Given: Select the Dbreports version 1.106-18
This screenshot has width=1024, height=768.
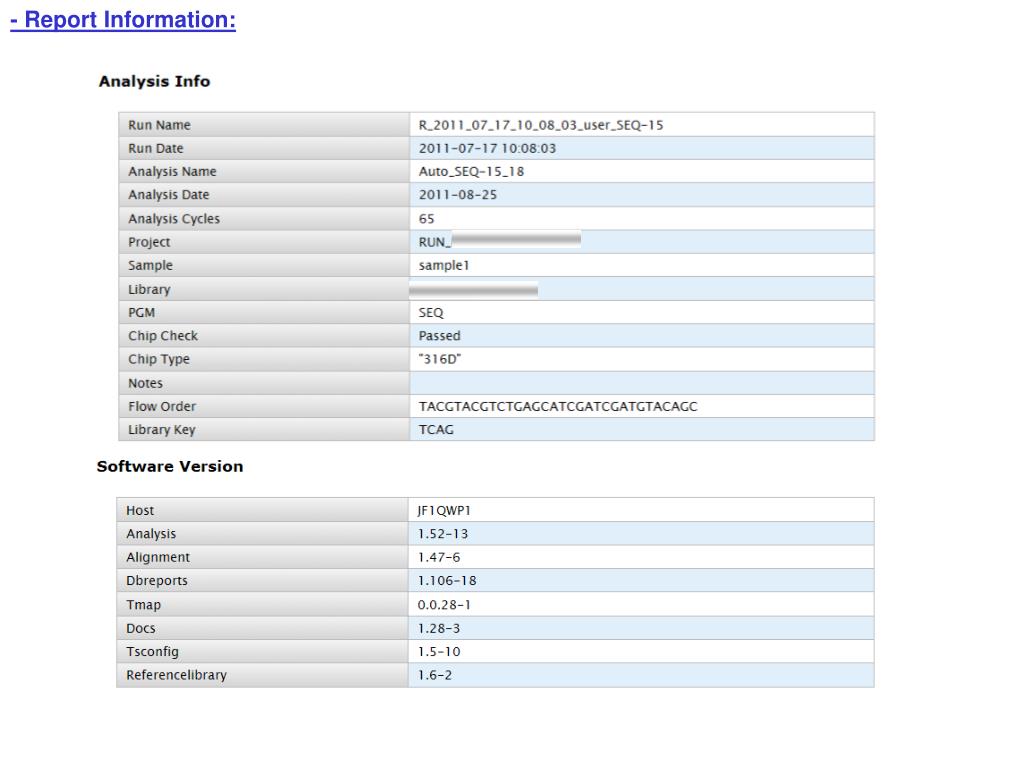Looking at the screenshot, I should click(447, 581).
